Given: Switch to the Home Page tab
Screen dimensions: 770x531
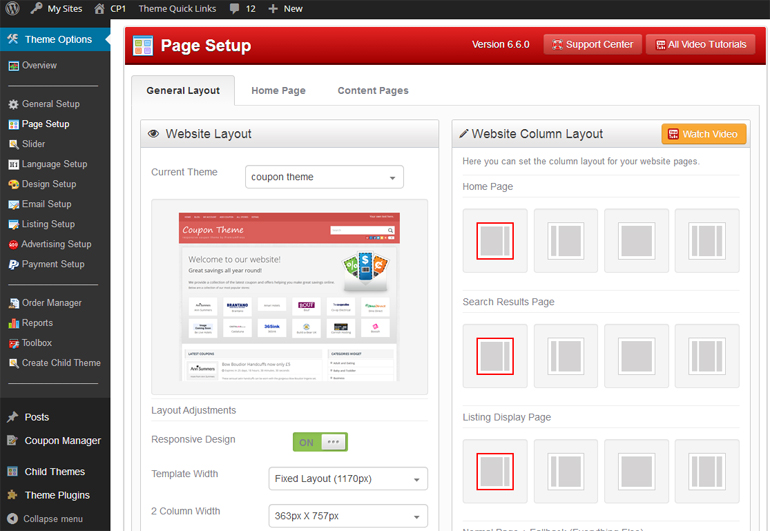Looking at the screenshot, I should click(x=278, y=91).
